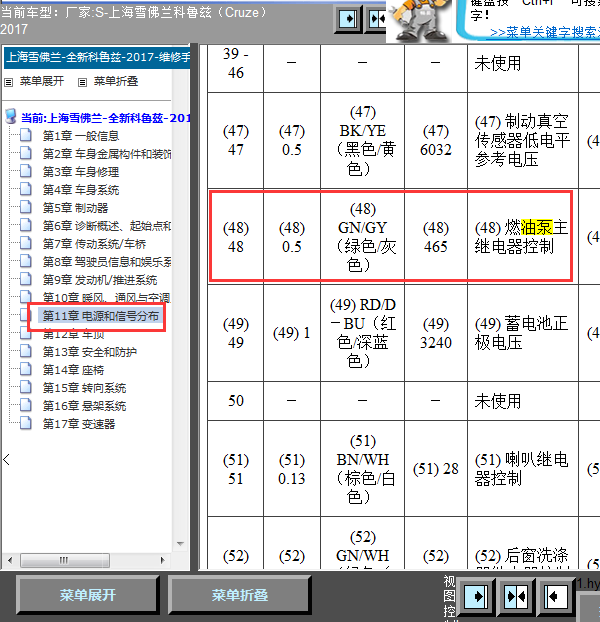
Task: Open 第8章 驾驶员信息和娱乐系统
Action: 107,262
